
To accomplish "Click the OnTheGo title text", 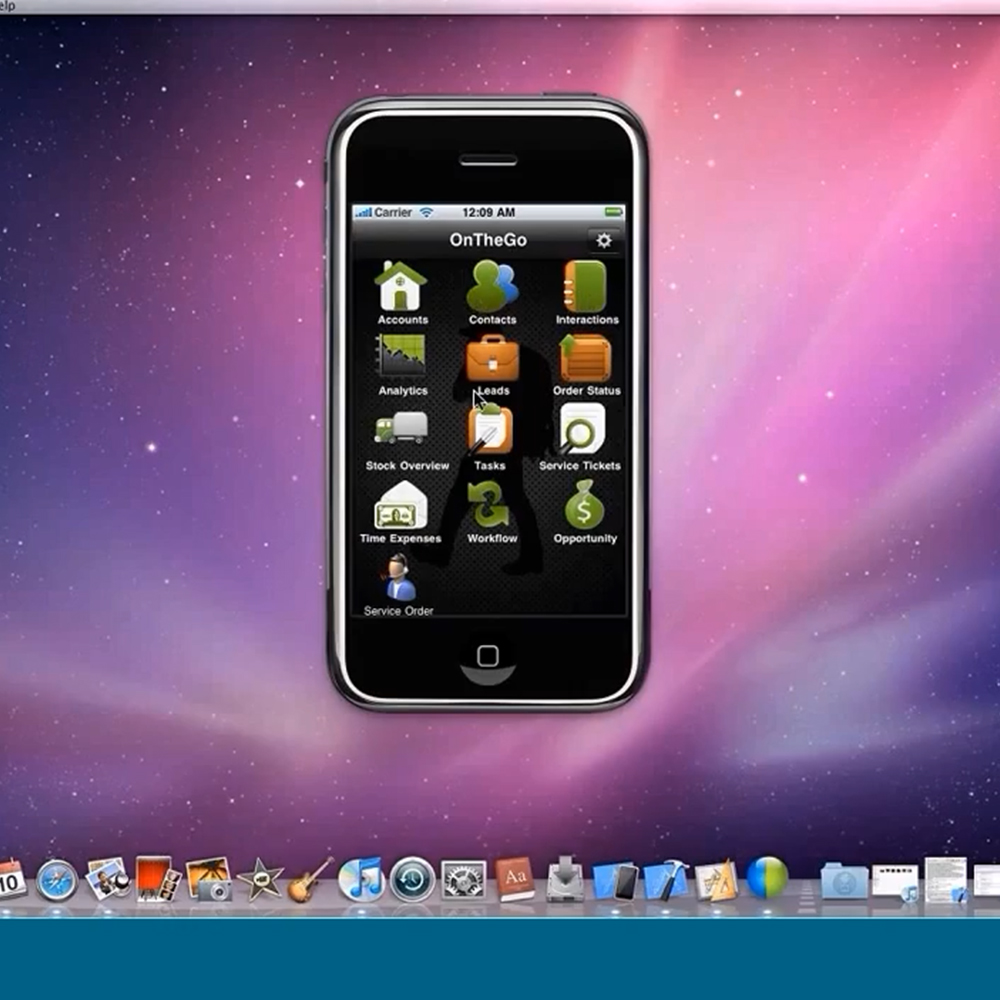I will (488, 240).
